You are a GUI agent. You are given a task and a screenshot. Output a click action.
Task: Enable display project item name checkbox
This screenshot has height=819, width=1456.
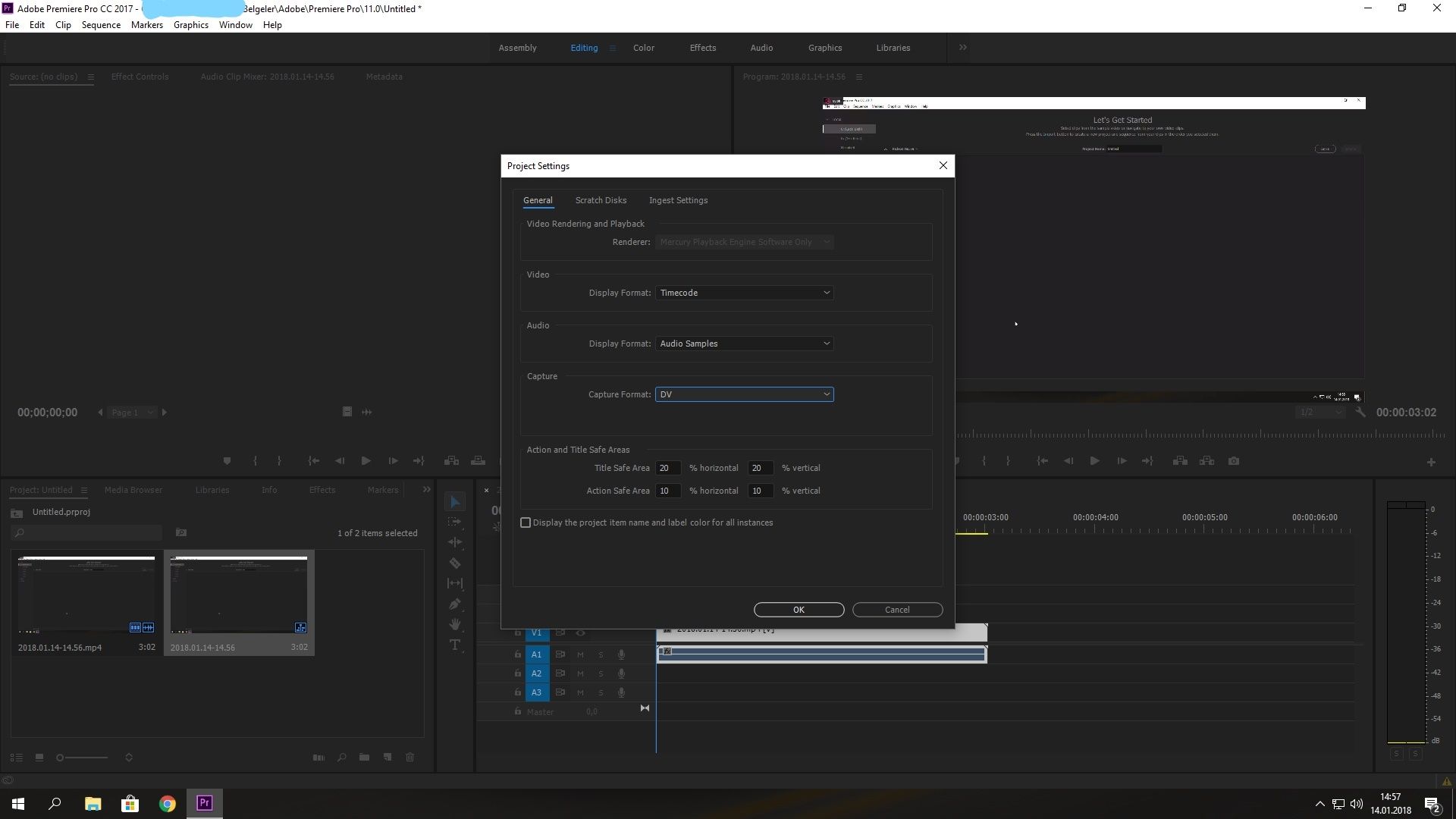(x=526, y=522)
